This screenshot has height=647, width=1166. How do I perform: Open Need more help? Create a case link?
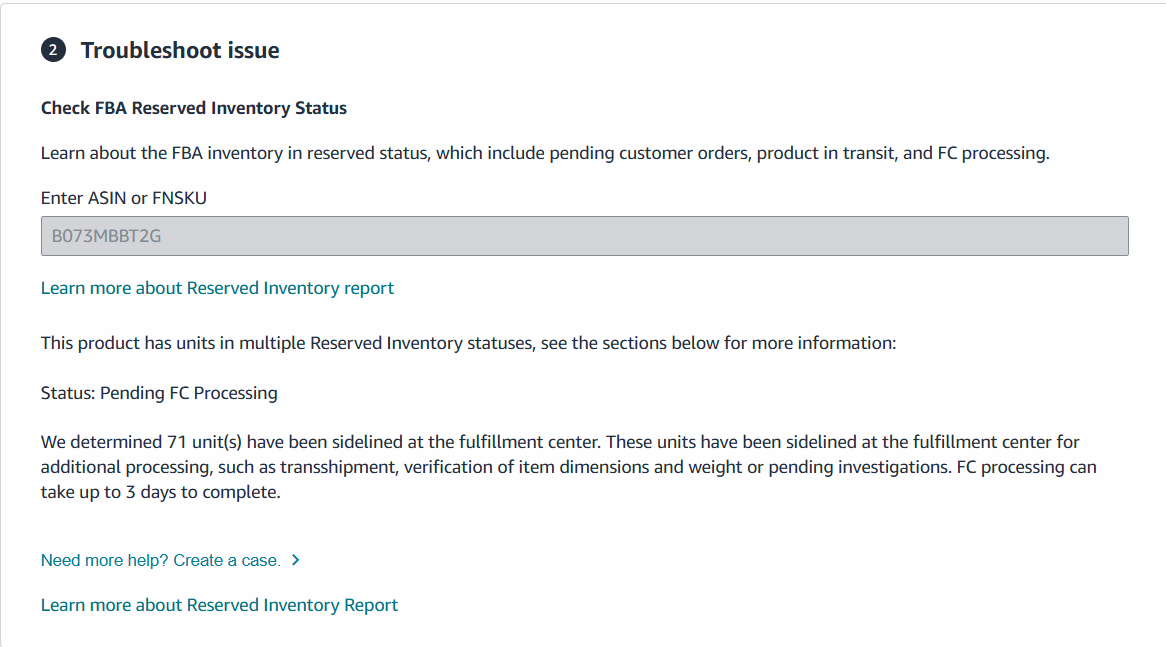pyautogui.click(x=161, y=560)
